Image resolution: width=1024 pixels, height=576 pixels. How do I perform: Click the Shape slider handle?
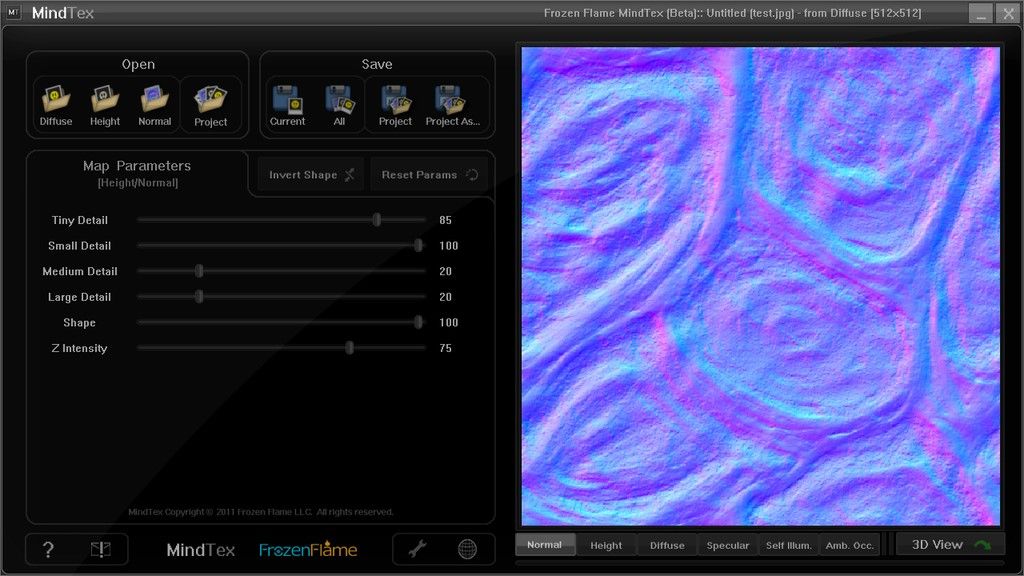[419, 322]
